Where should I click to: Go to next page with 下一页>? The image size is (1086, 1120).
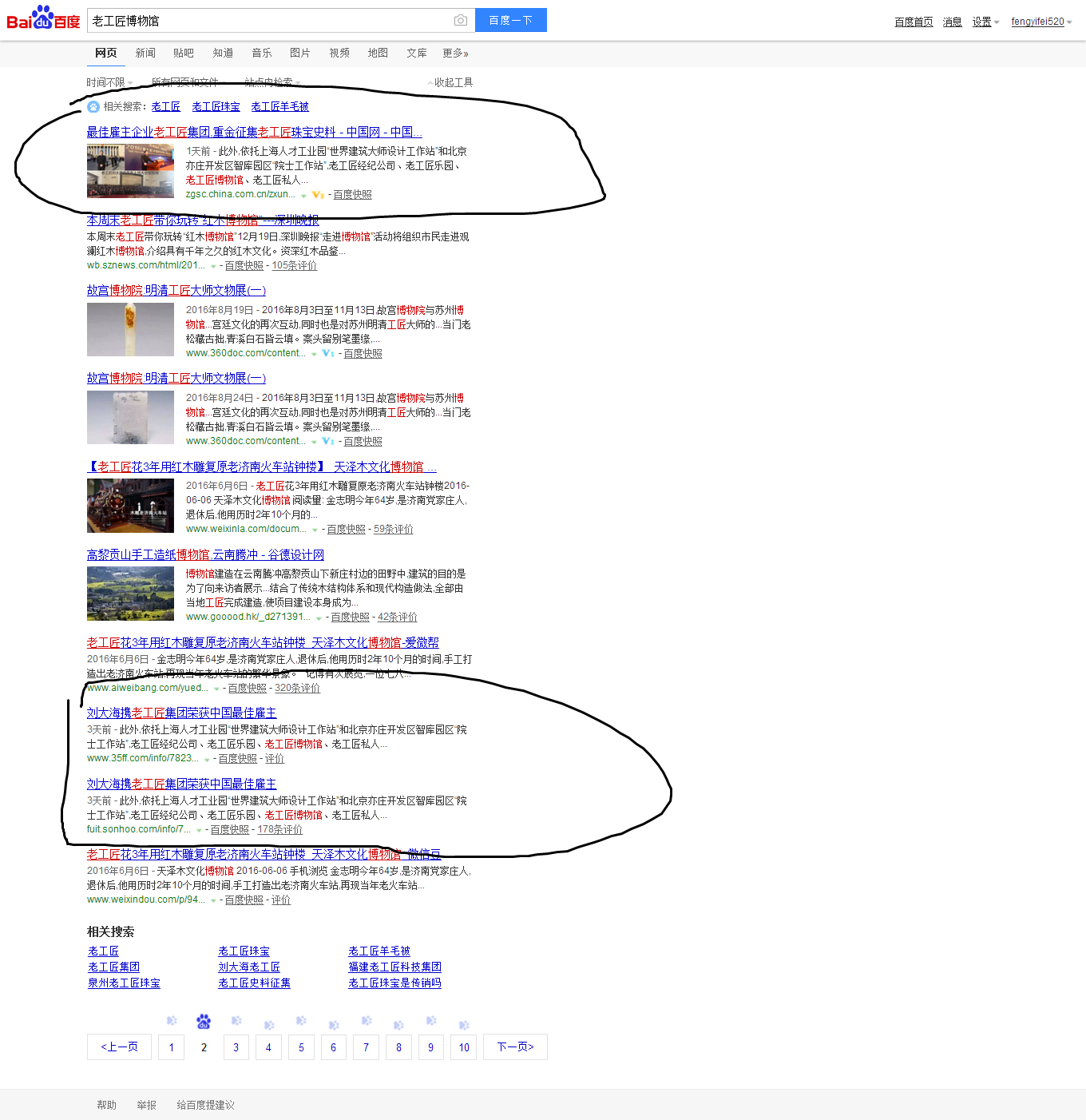pos(515,1047)
